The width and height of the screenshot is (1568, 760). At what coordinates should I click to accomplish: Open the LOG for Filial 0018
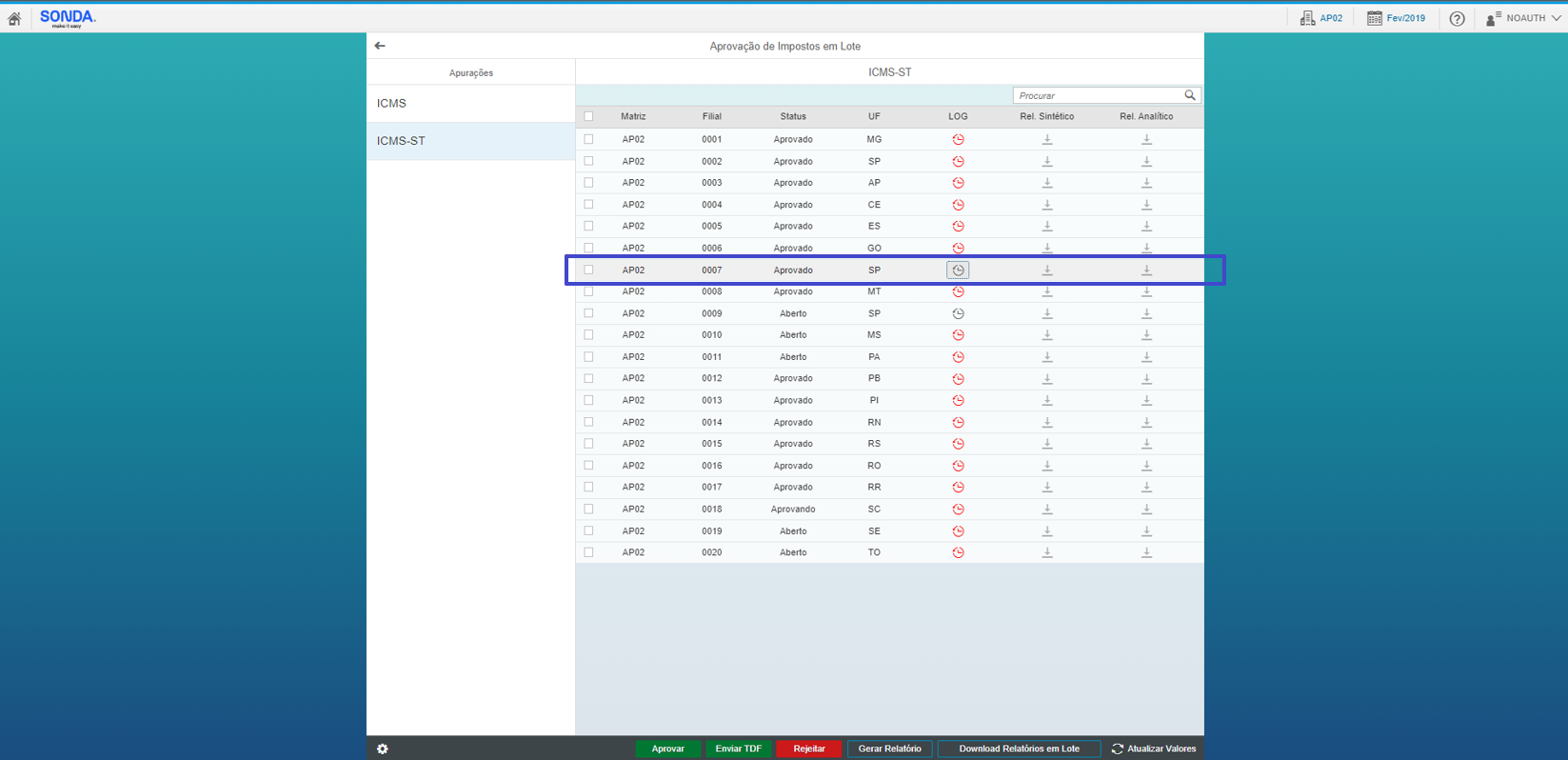point(958,509)
